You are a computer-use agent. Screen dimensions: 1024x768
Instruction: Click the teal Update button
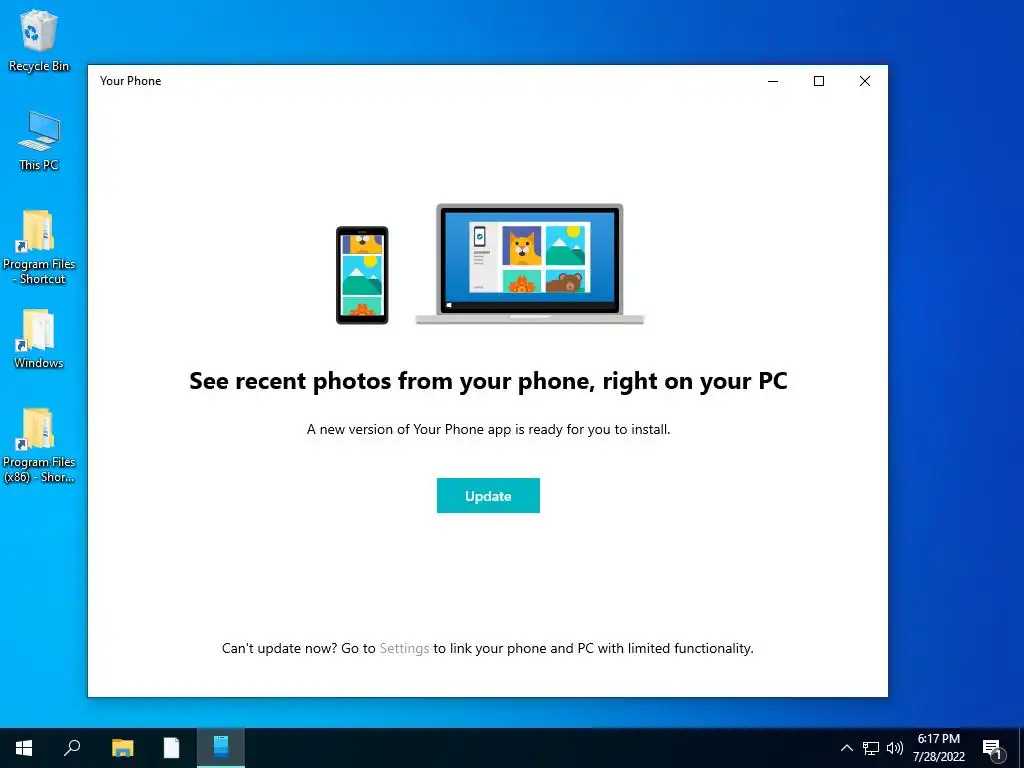tap(488, 496)
